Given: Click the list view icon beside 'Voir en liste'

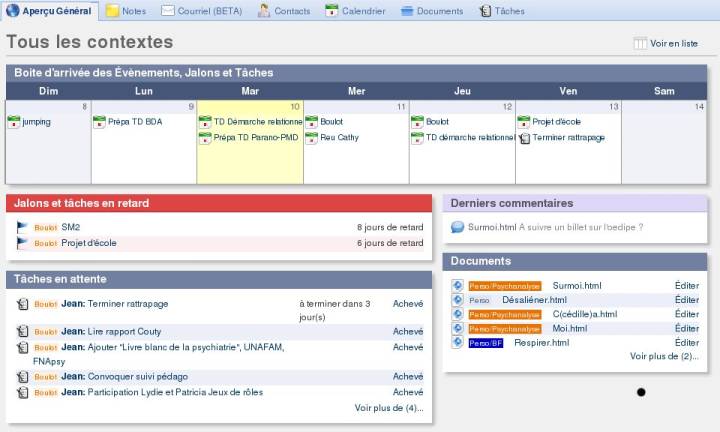Looking at the screenshot, I should (640, 43).
